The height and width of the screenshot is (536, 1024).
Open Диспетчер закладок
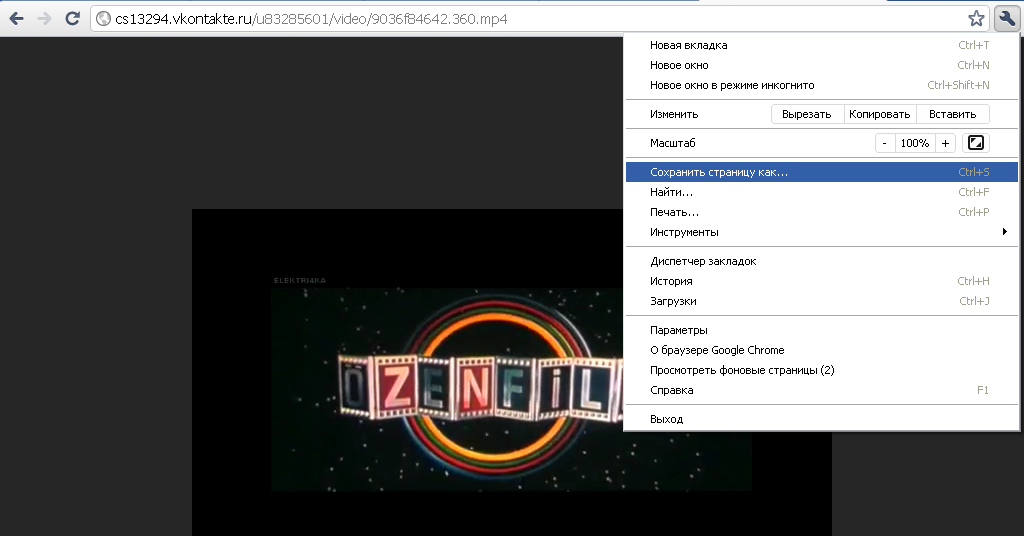[822, 261]
